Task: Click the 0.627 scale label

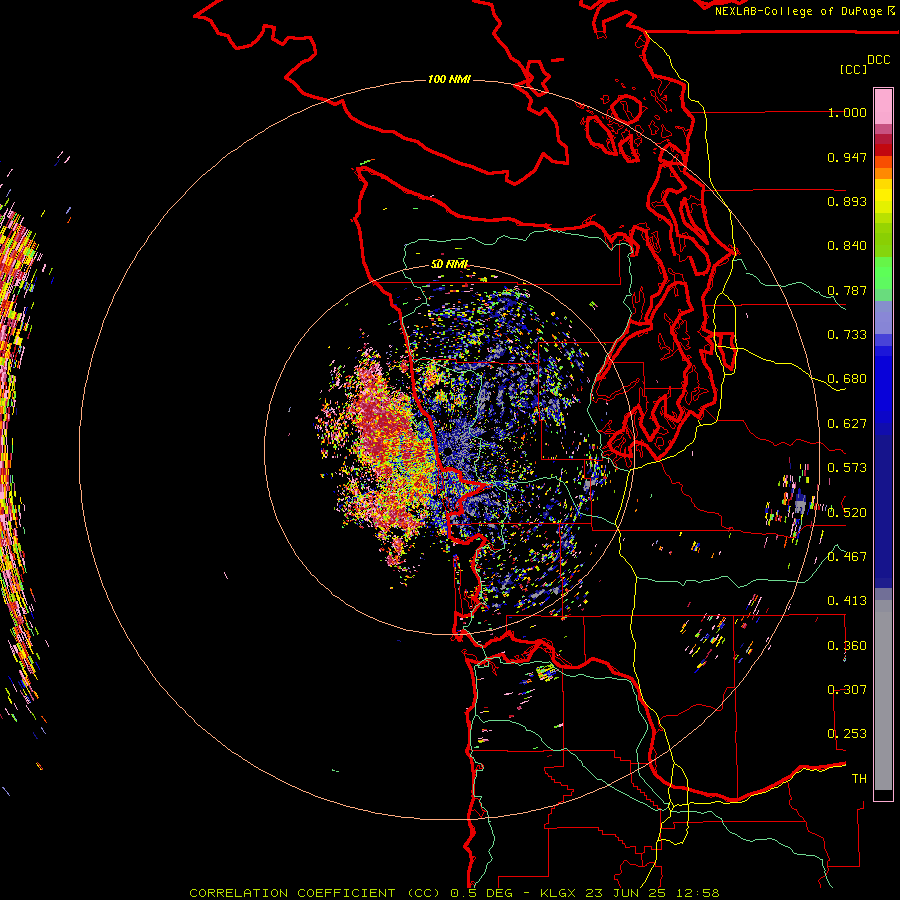Action: [847, 424]
